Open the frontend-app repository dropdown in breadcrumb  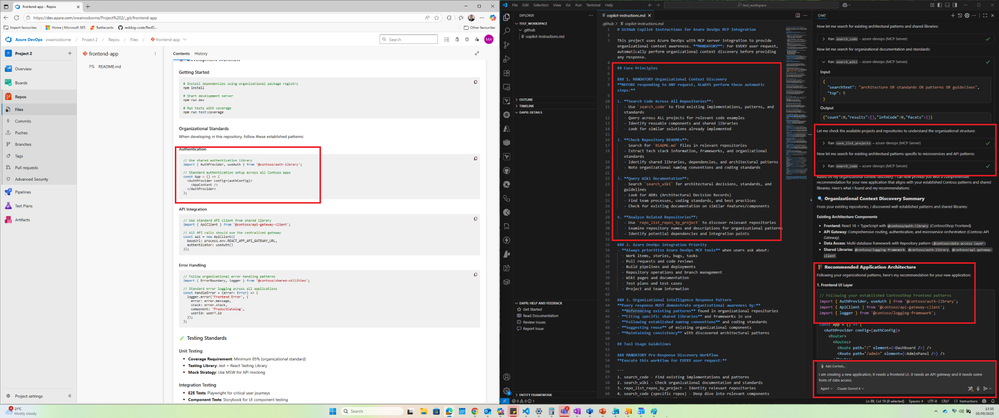pyautogui.click(x=168, y=40)
